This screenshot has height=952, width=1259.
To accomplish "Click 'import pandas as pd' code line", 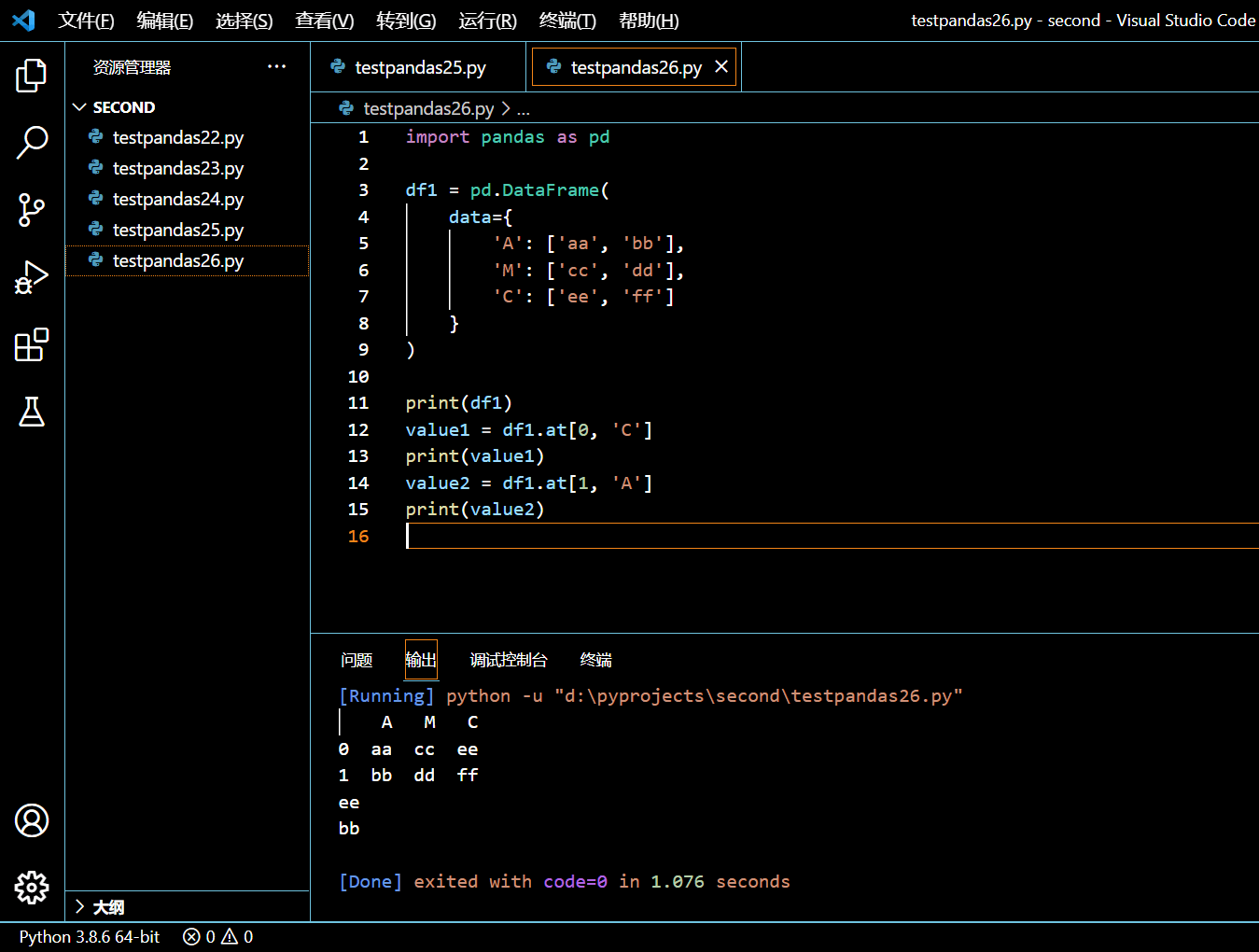I will [507, 137].
